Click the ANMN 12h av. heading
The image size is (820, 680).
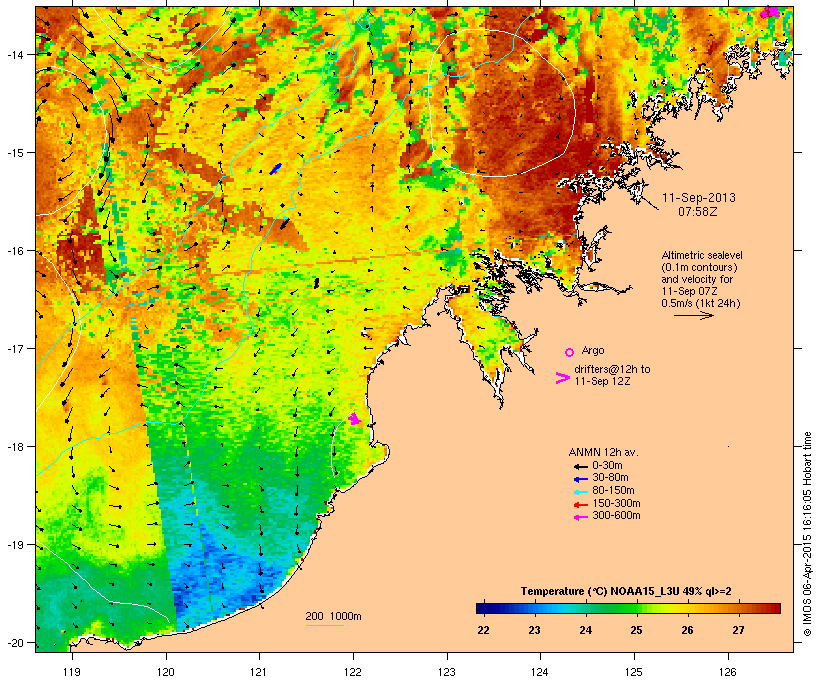603,452
